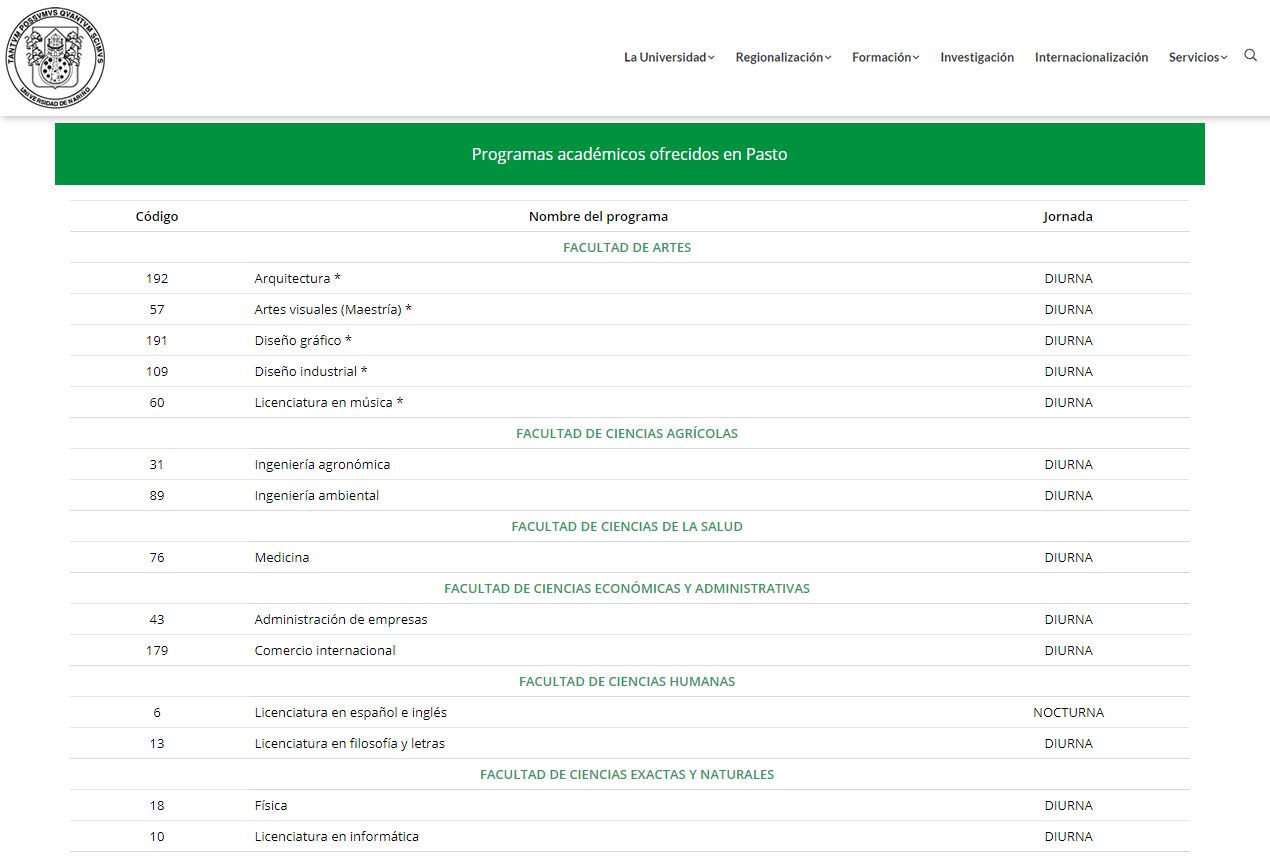Select Licenciatura en filosofía y letras
This screenshot has width=1270, height=856.
pyautogui.click(x=350, y=743)
